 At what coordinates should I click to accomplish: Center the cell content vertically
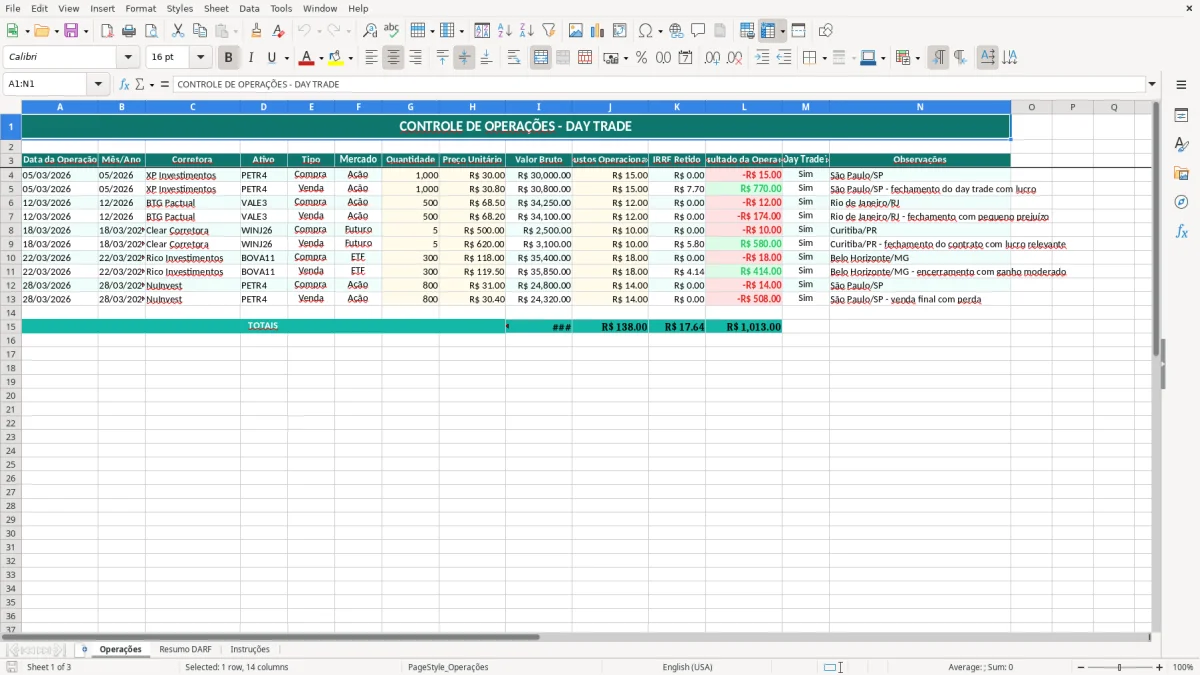coord(464,58)
